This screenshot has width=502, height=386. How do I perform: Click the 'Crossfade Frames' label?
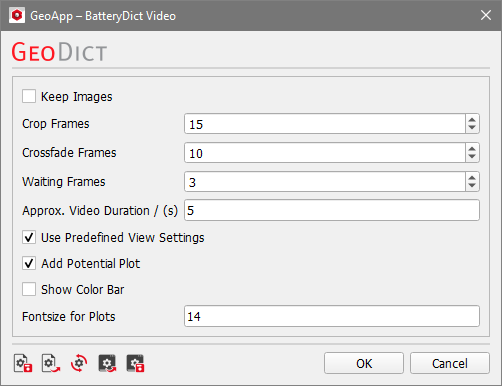coord(69,153)
